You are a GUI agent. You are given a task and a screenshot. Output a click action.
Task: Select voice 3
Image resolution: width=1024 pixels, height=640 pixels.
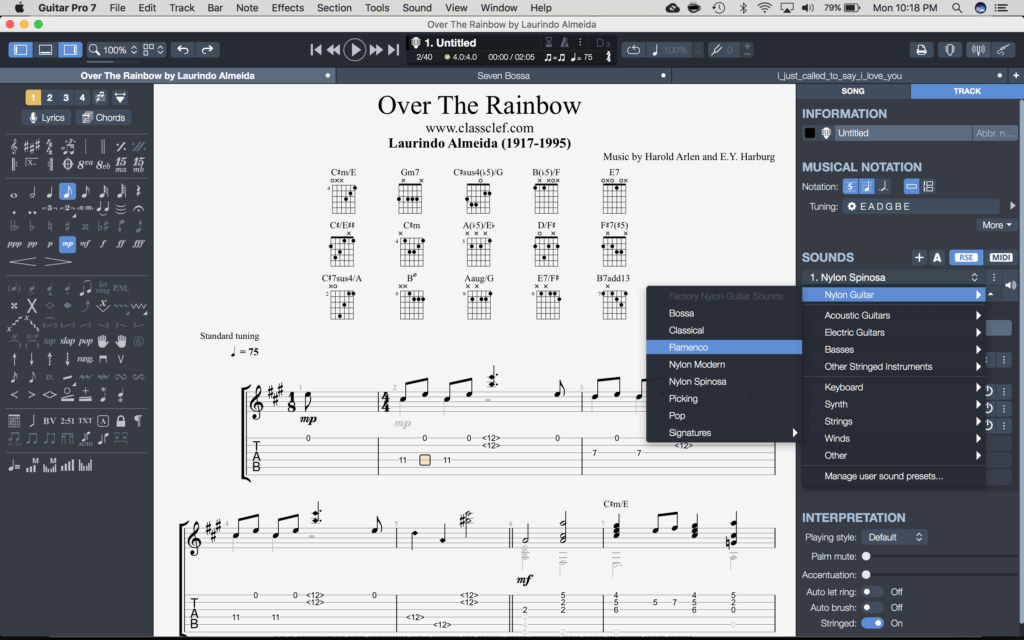(x=65, y=97)
